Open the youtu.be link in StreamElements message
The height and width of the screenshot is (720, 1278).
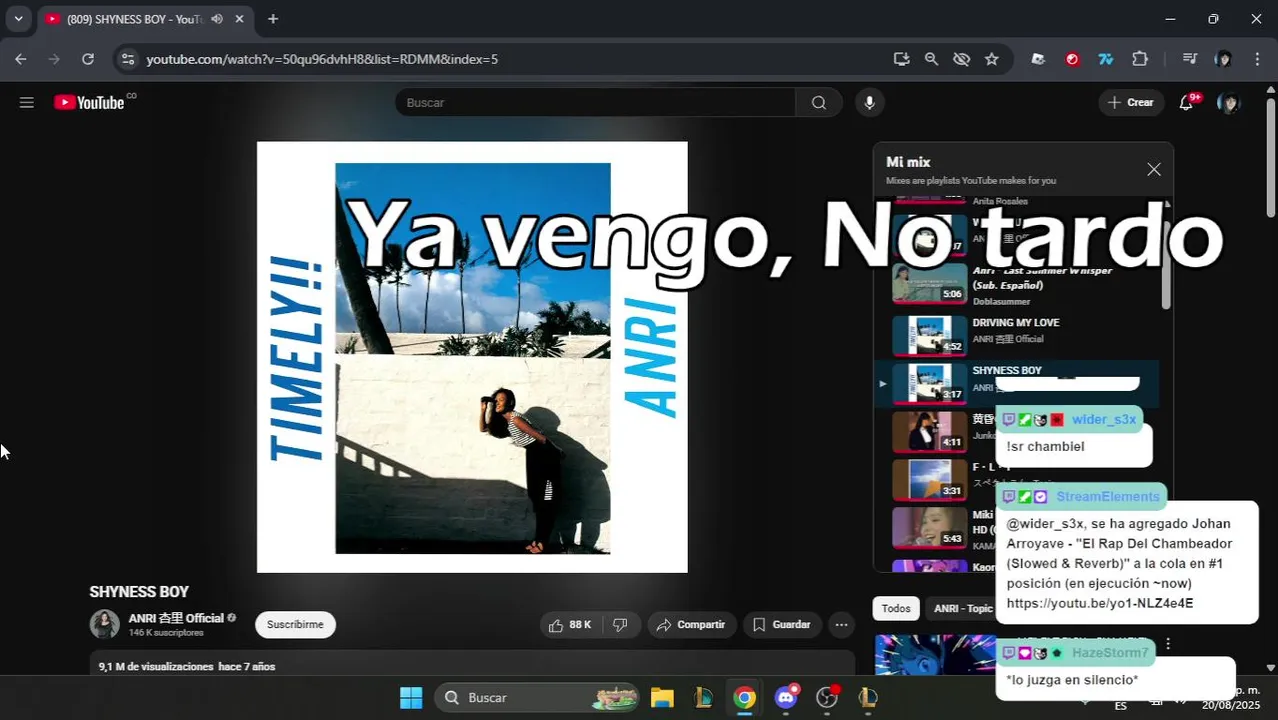pos(1100,603)
